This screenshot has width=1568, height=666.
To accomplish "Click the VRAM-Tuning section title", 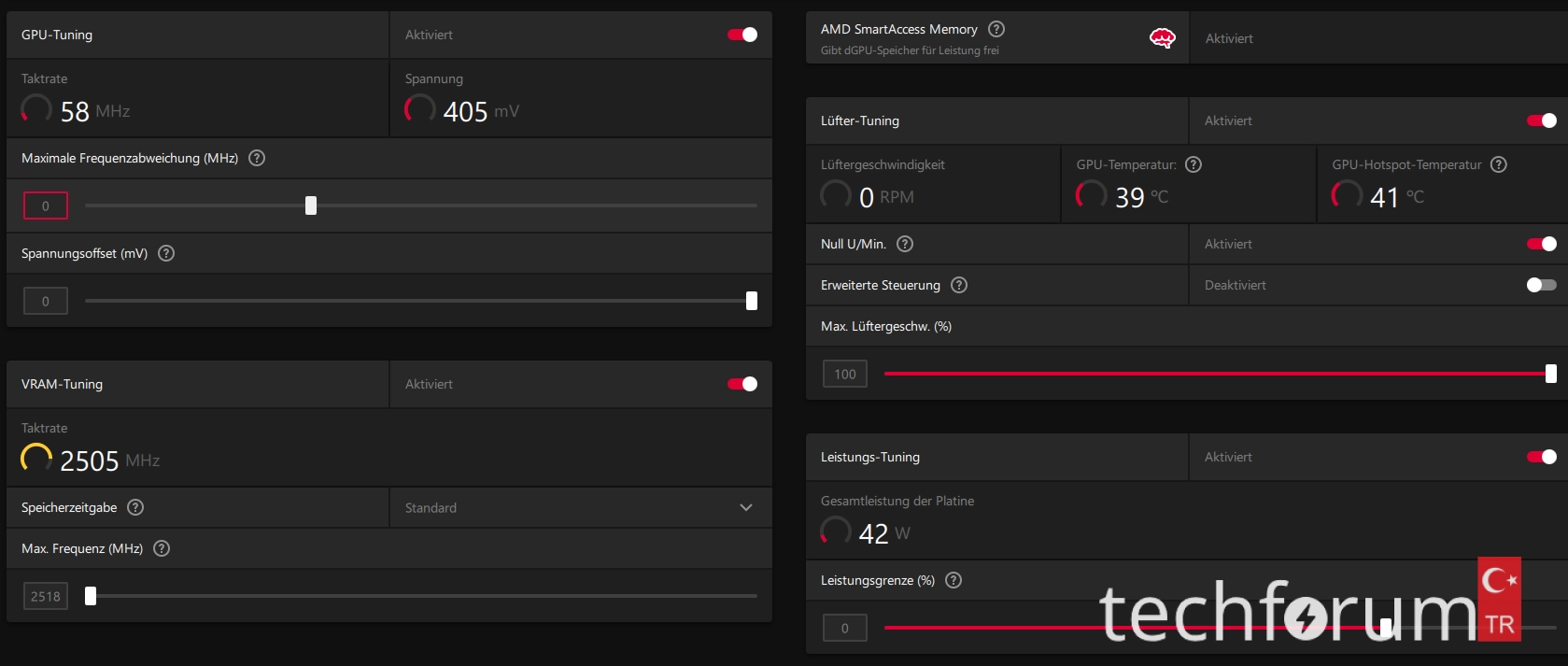I will 63,384.
